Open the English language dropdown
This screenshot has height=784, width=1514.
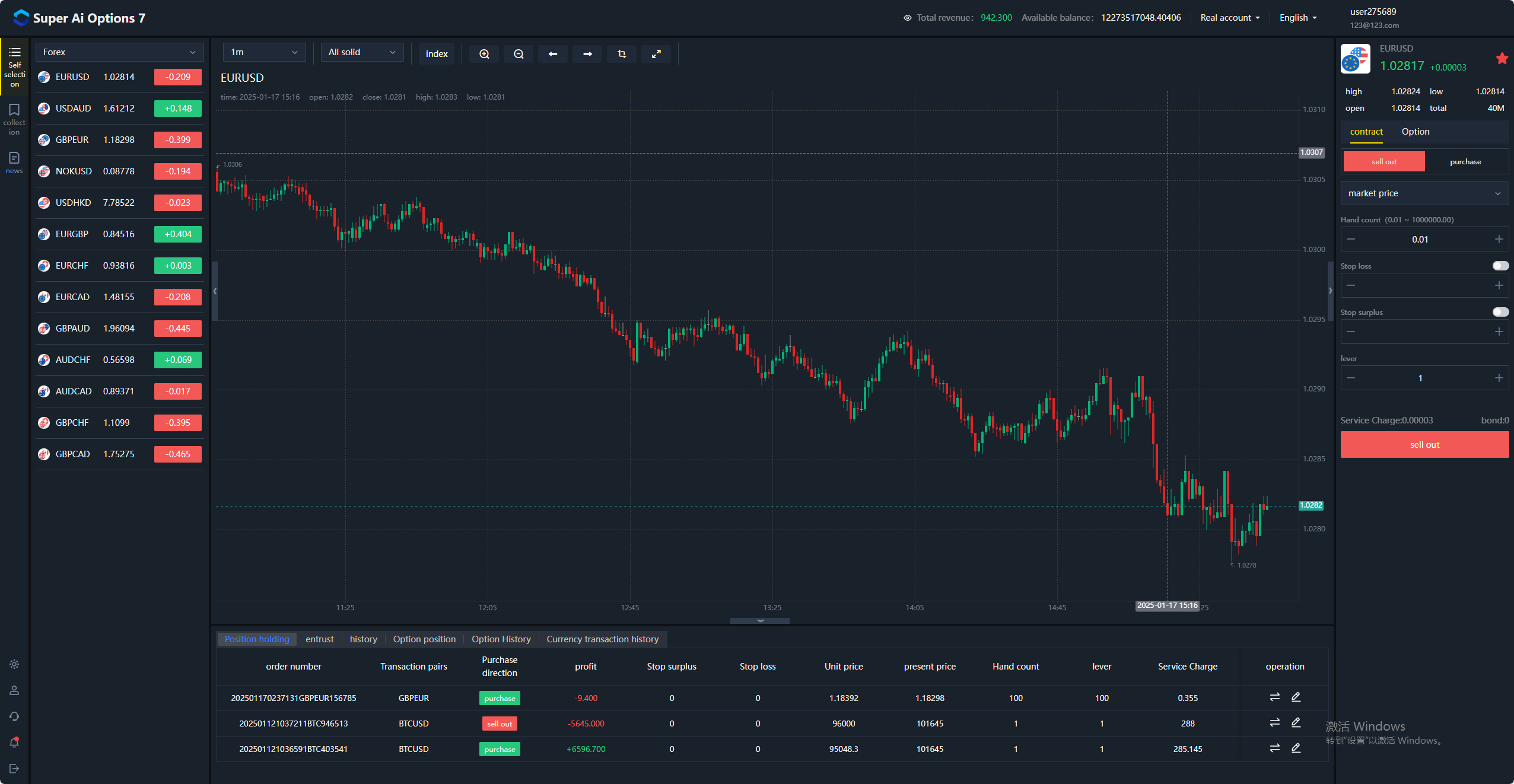coord(1298,18)
